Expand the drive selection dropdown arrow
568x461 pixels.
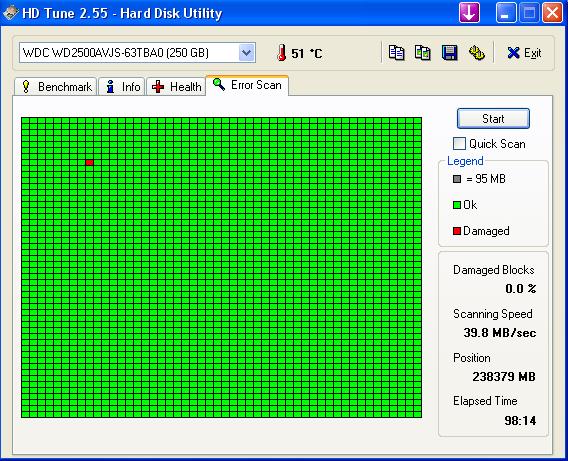(x=247, y=53)
